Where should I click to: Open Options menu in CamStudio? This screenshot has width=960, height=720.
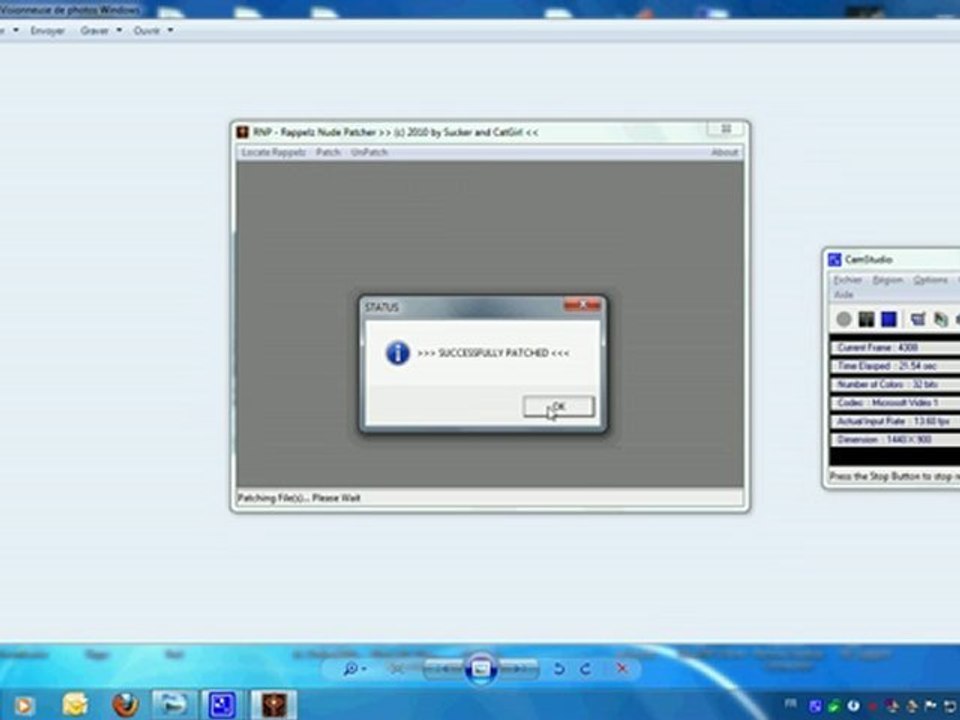point(930,280)
